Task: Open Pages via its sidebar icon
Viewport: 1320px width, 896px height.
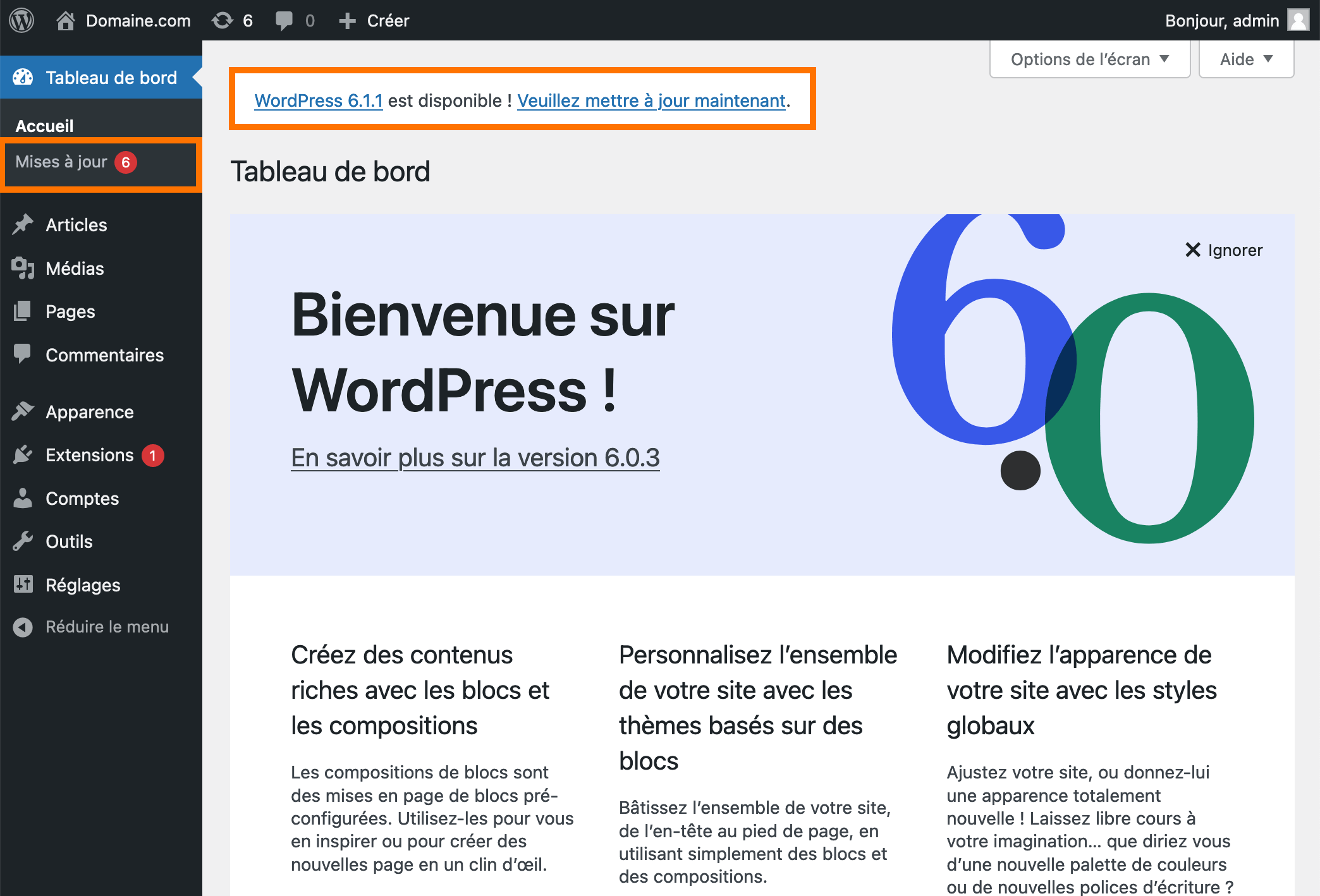Action: (x=23, y=311)
